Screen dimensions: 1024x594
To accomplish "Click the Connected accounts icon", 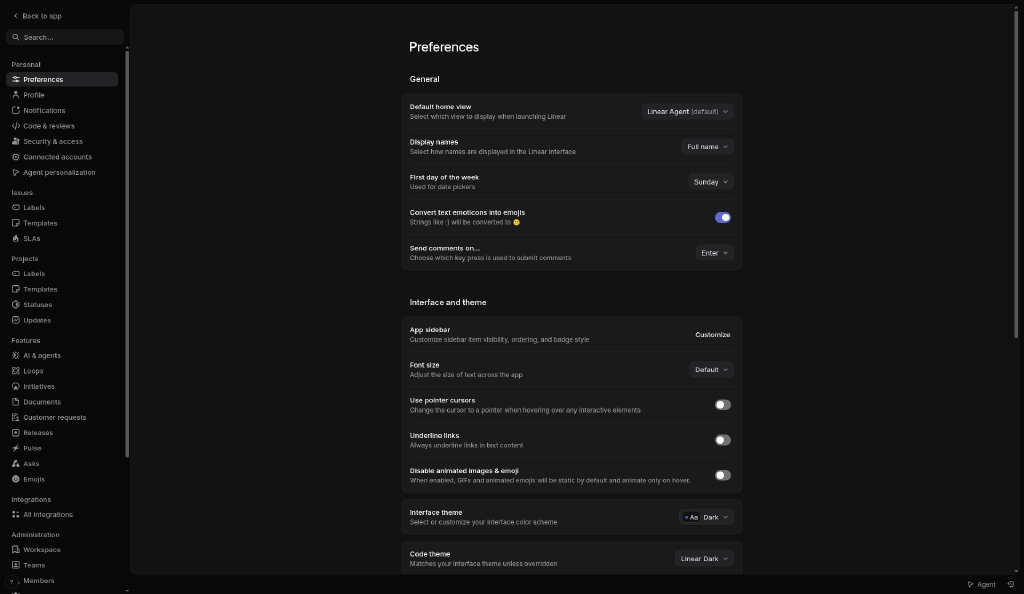I will pos(16,157).
